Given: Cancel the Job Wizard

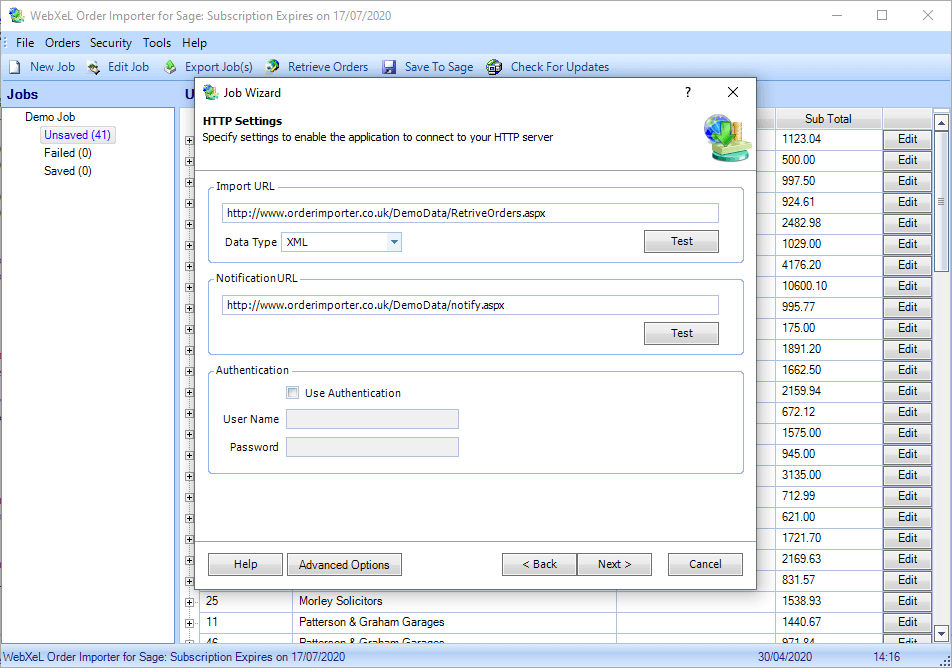Looking at the screenshot, I should coord(705,564).
